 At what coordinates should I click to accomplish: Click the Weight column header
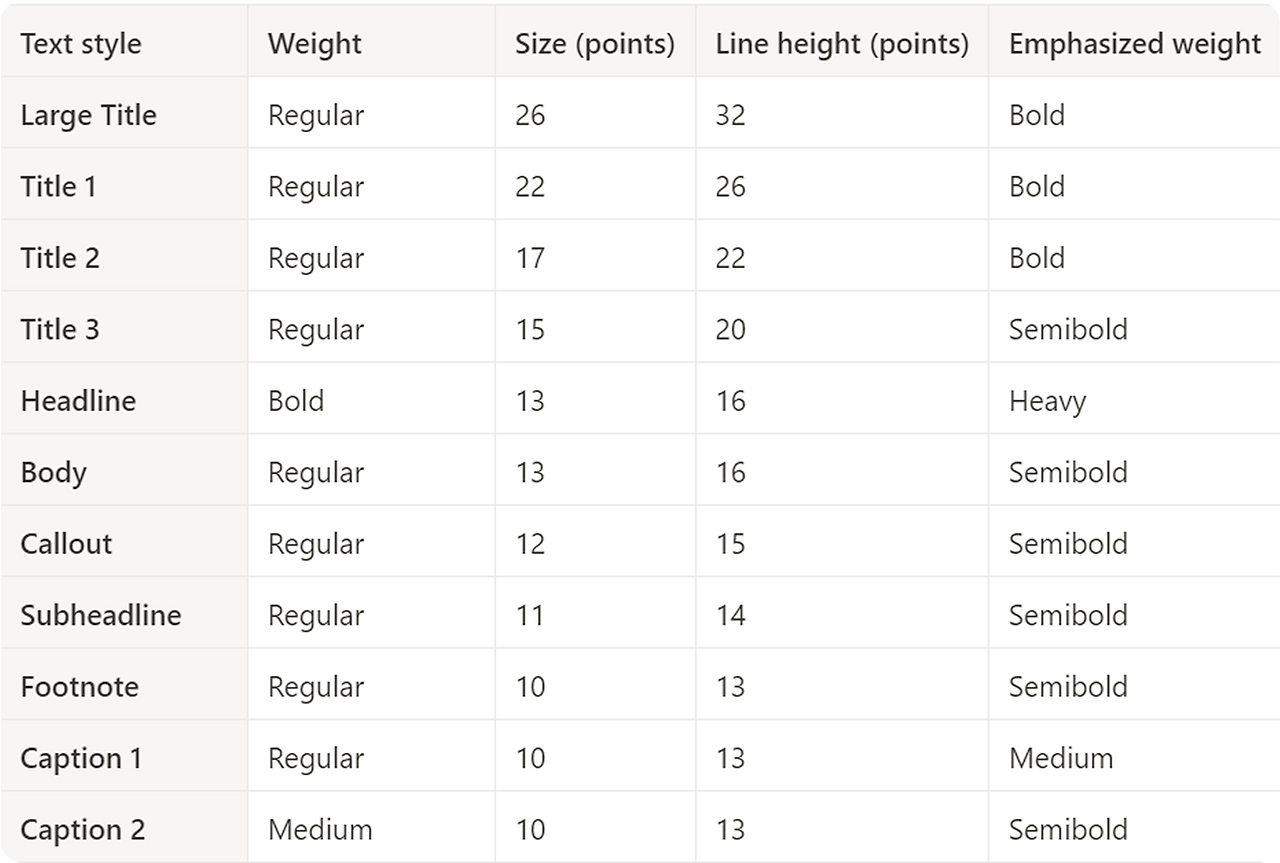pyautogui.click(x=314, y=44)
